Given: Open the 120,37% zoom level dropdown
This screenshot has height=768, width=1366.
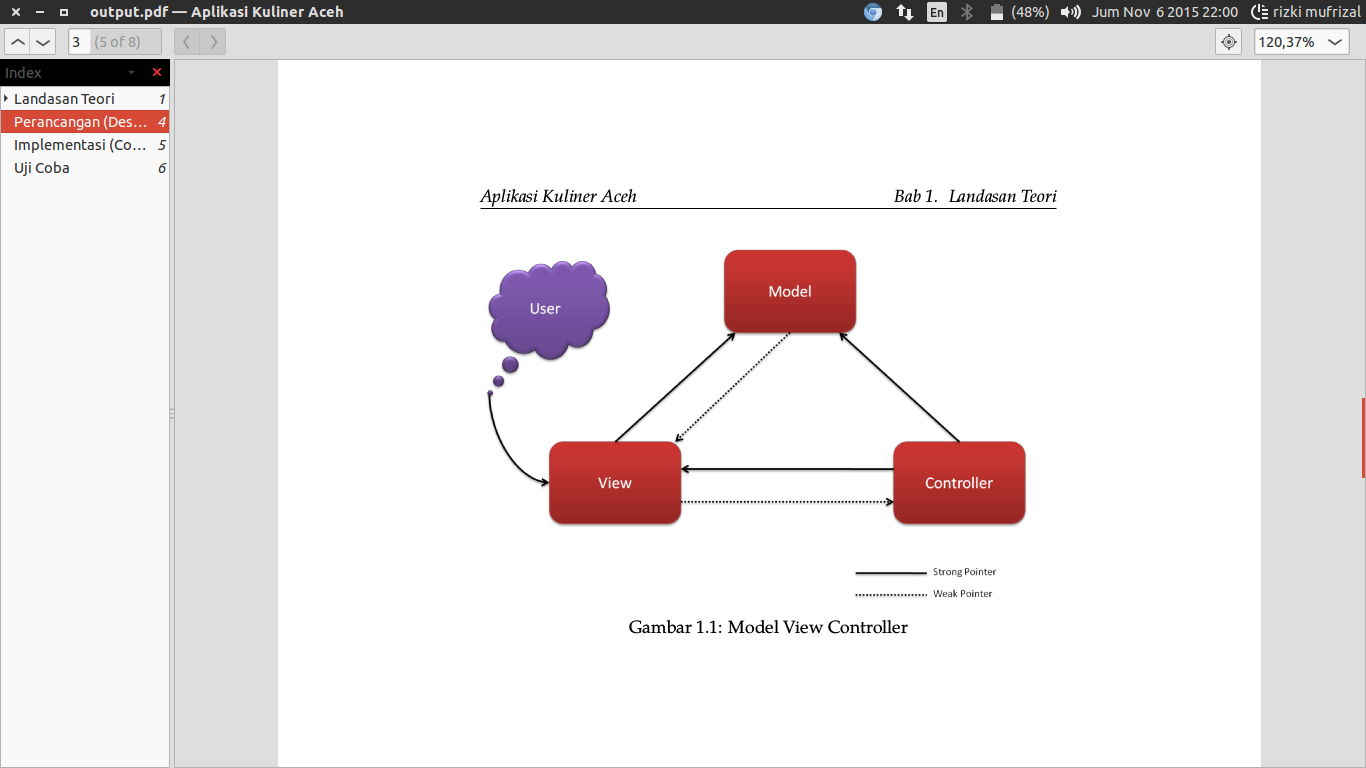Looking at the screenshot, I should (x=1301, y=42).
